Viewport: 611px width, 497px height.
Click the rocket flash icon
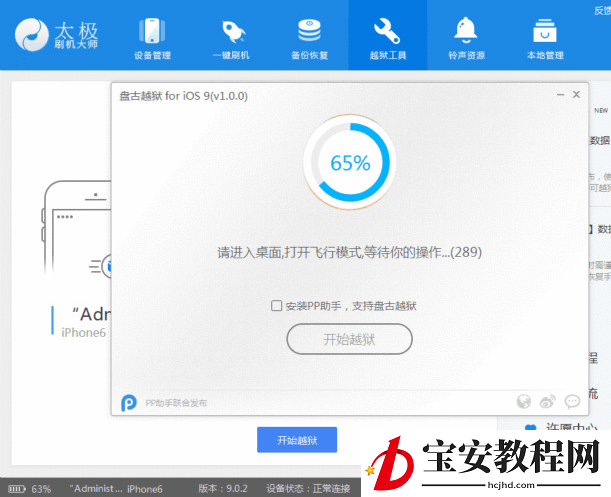coord(233,31)
